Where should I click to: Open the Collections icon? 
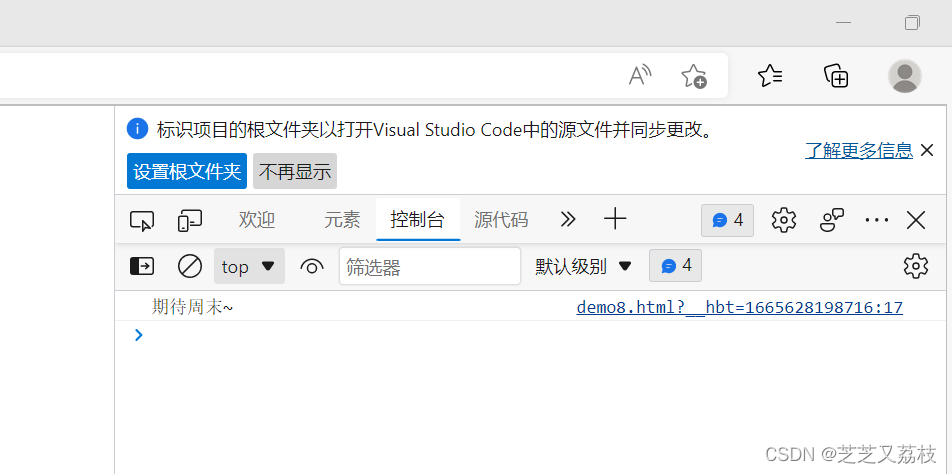pos(836,76)
